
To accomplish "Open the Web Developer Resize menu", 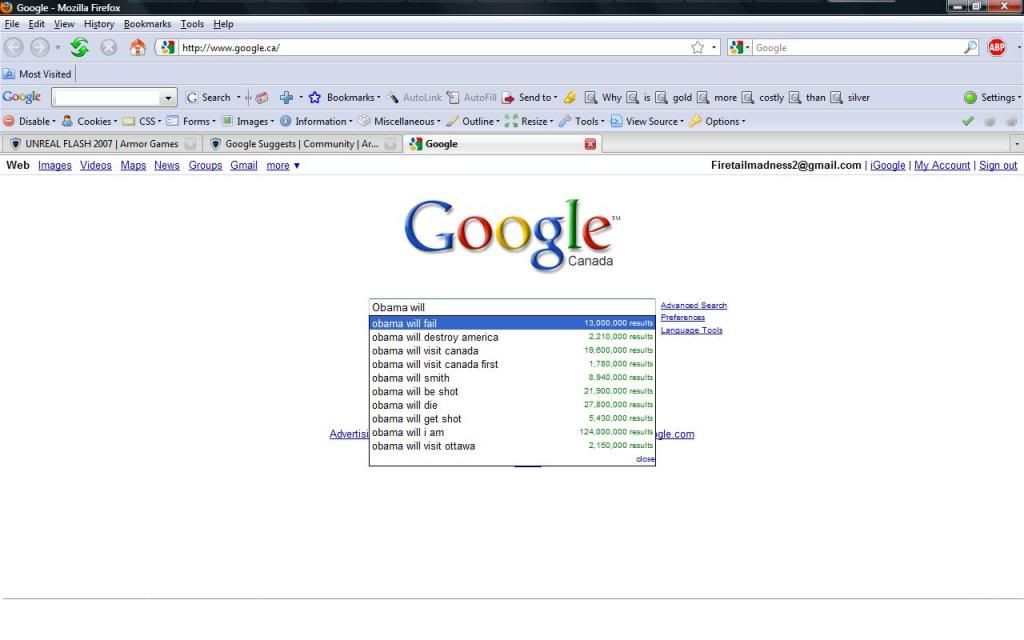I will (x=529, y=121).
